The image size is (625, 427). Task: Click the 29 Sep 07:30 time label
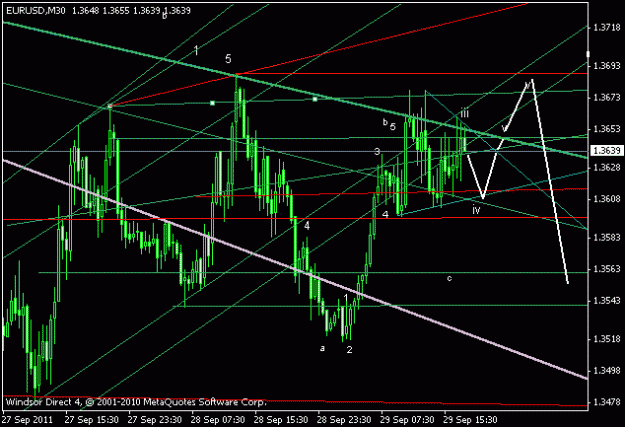407,420
